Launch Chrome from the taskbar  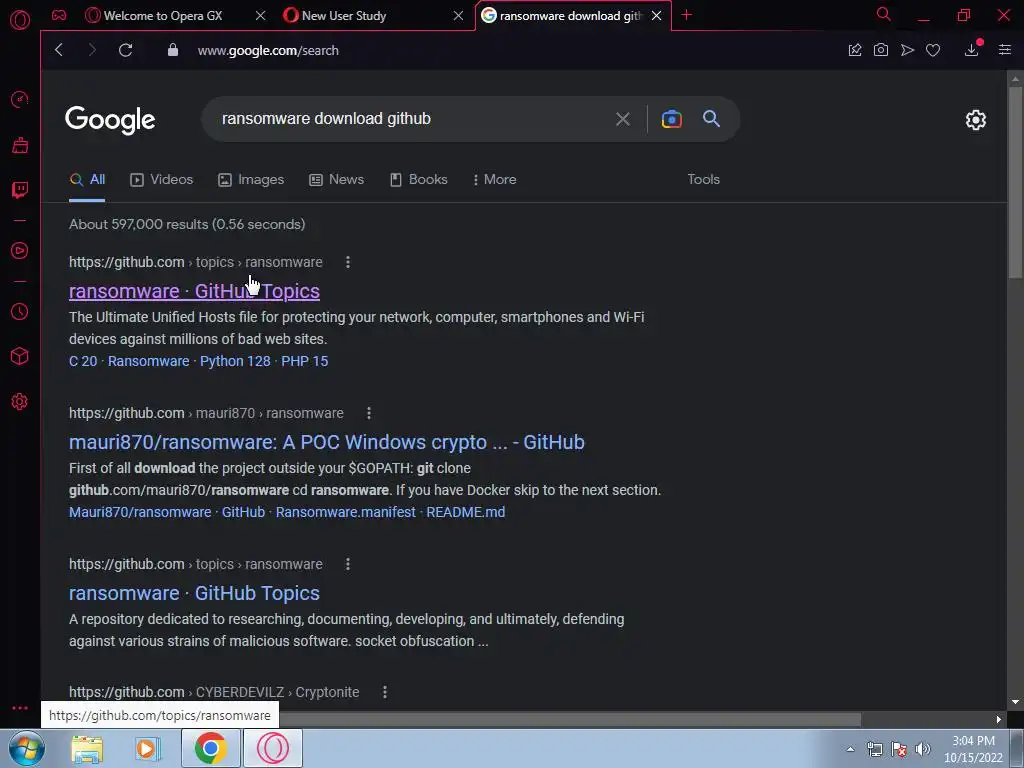click(210, 748)
